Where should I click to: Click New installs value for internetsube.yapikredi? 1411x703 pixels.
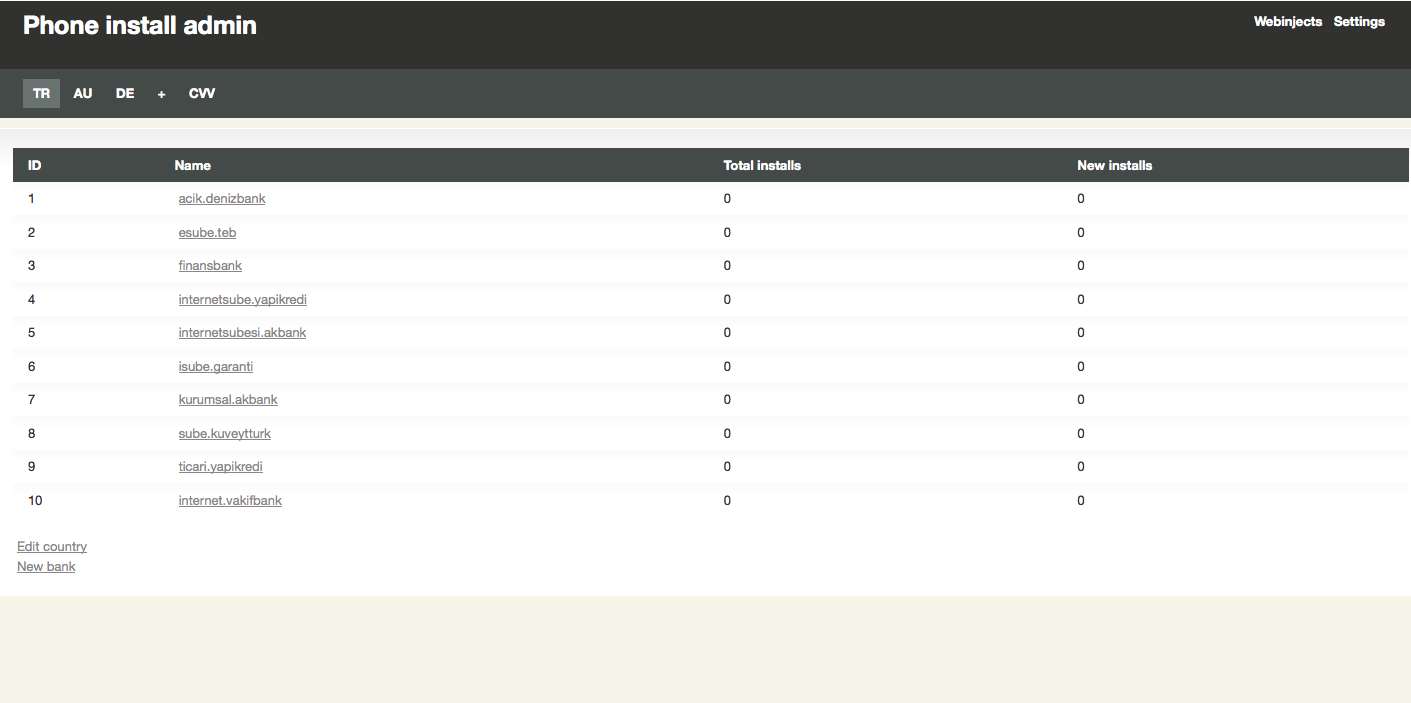[1081, 299]
